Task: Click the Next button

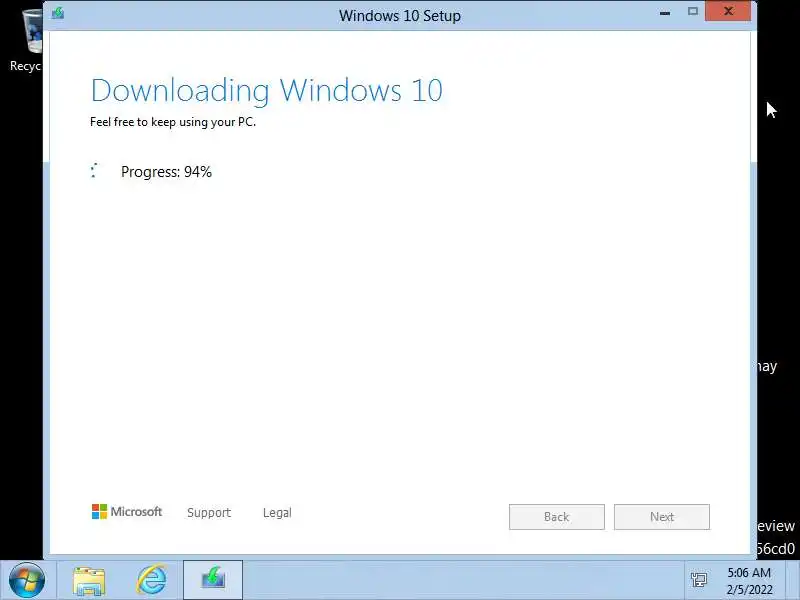Action: 662,517
